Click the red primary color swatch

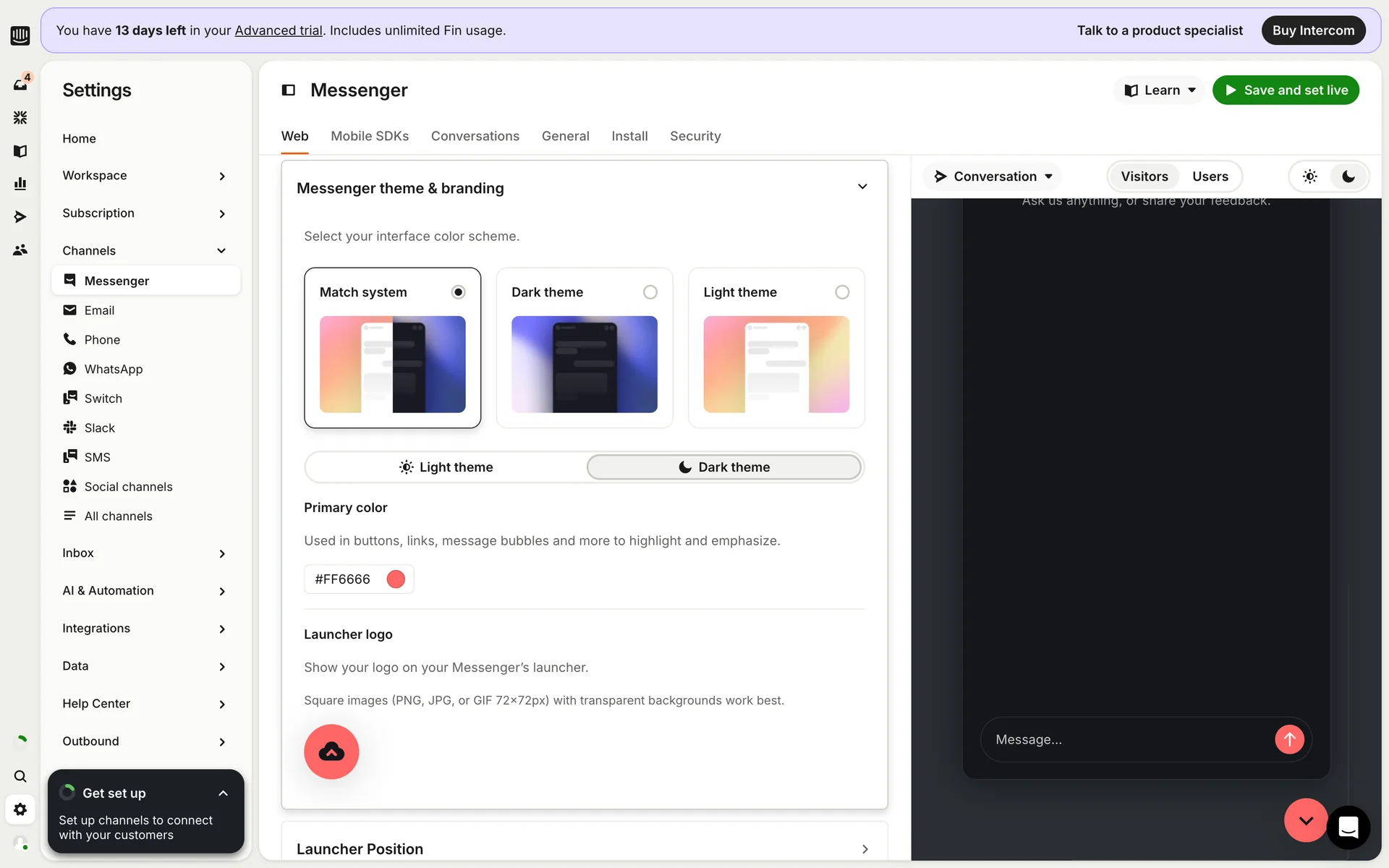[396, 579]
